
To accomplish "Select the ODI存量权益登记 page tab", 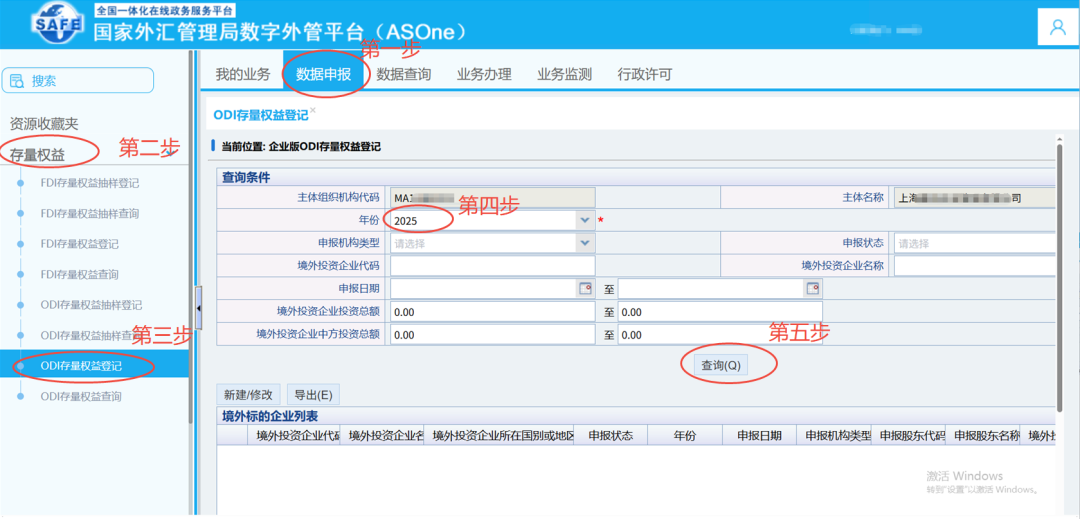I will (x=260, y=116).
